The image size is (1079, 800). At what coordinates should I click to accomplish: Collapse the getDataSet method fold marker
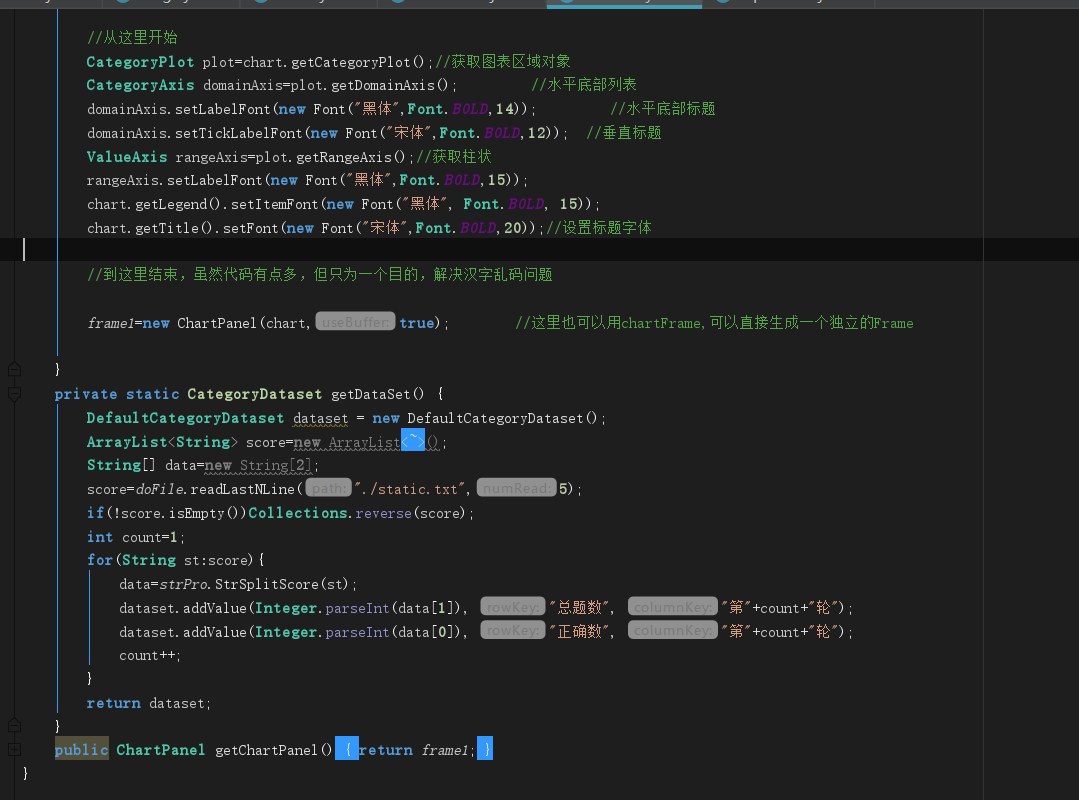click(14, 394)
